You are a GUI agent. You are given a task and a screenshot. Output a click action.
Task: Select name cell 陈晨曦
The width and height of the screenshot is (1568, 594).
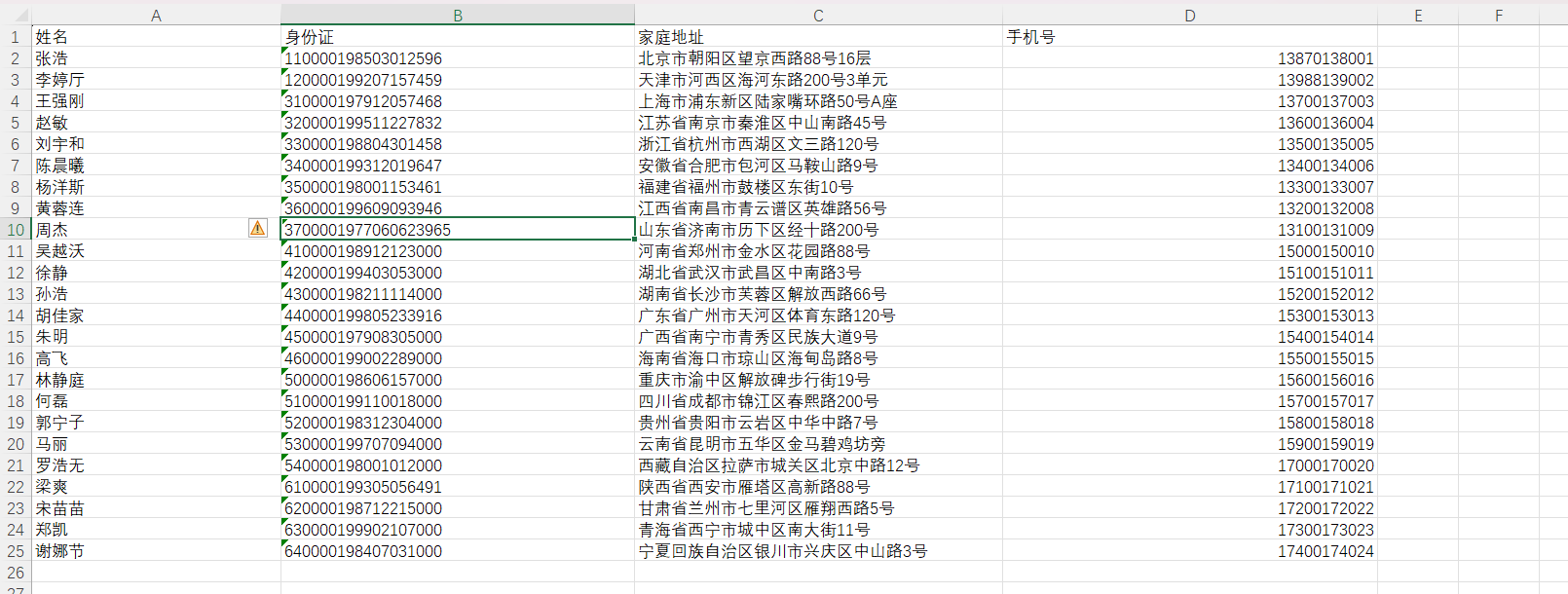156,166
